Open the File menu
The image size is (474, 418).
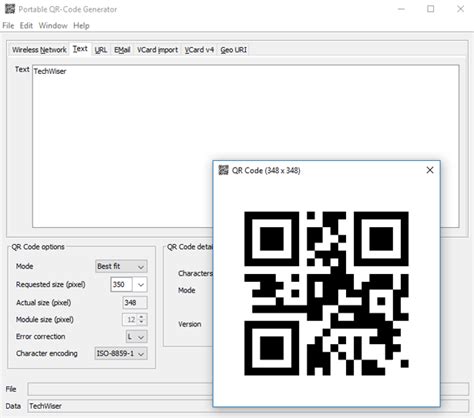click(8, 26)
